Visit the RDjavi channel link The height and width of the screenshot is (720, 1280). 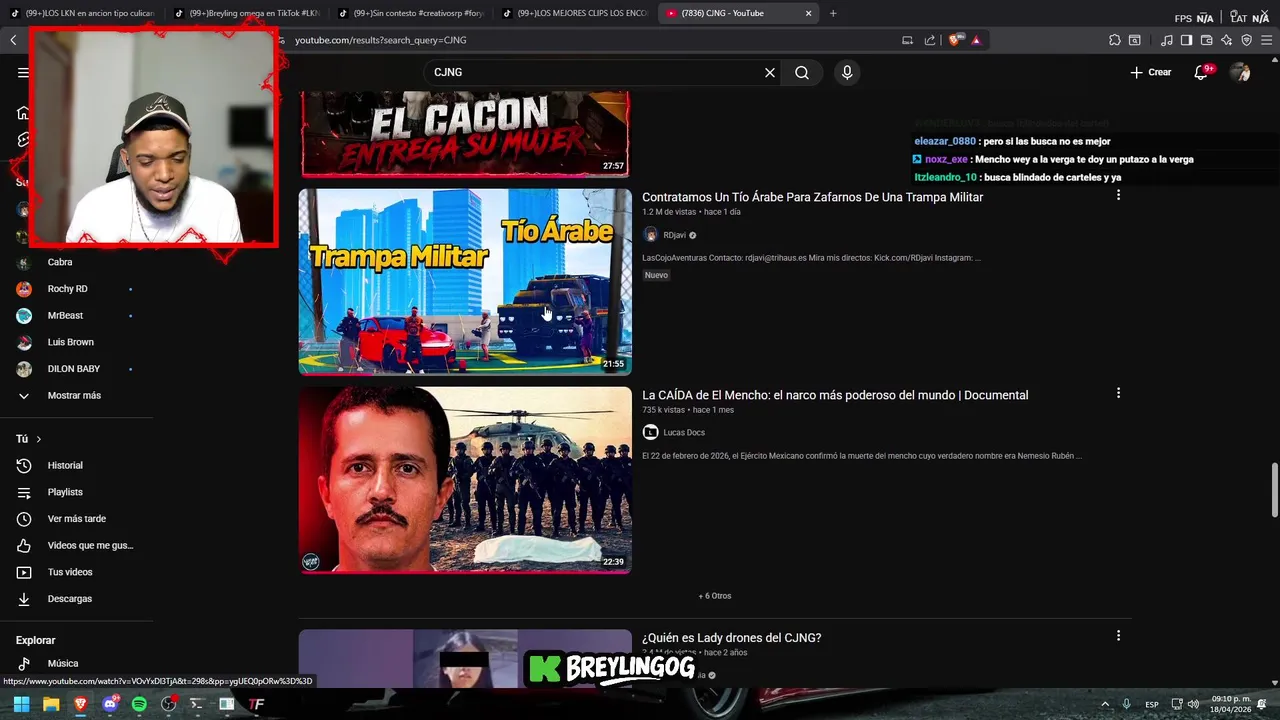tap(675, 235)
